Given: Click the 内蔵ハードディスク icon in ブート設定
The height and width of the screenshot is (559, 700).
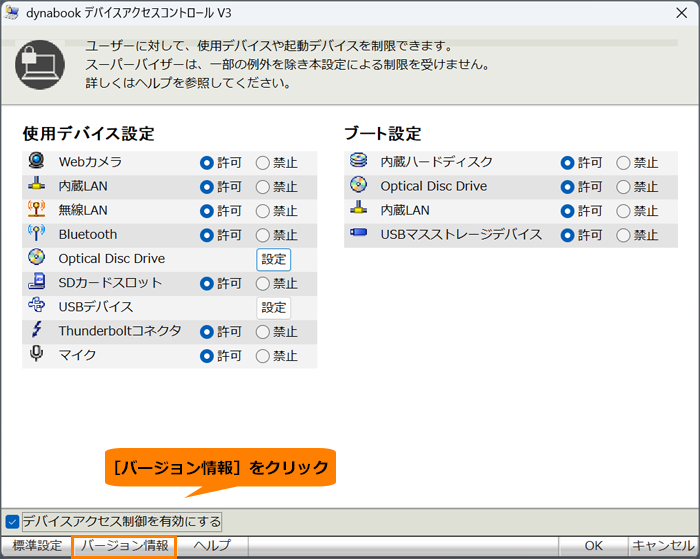Looking at the screenshot, I should (x=358, y=160).
